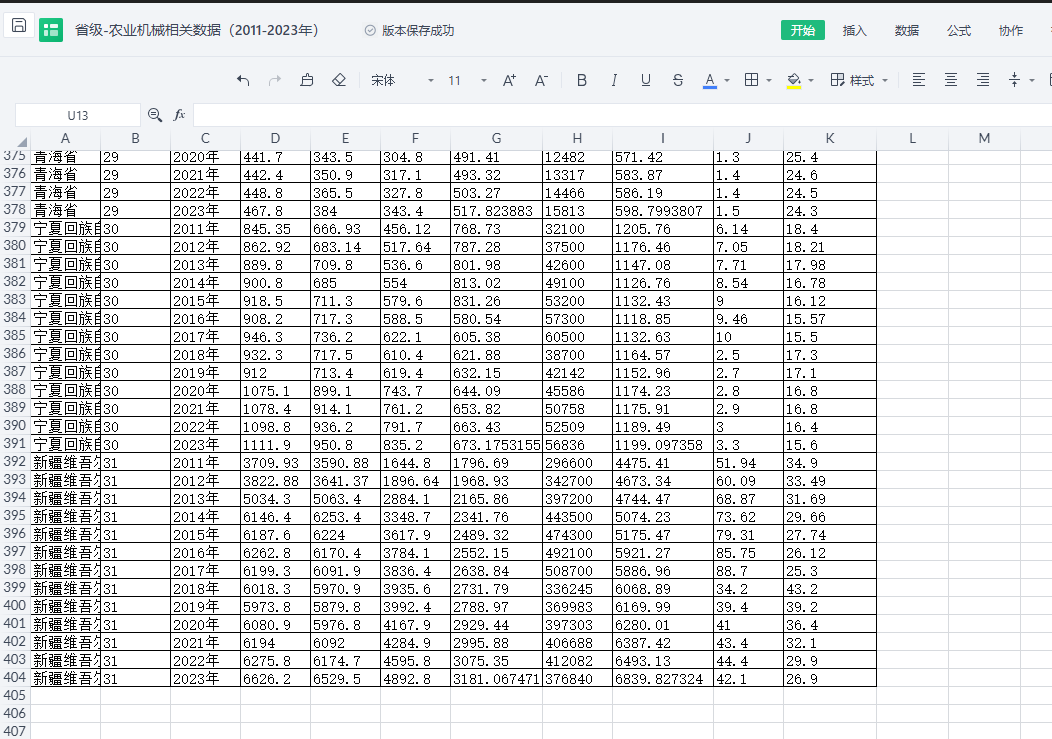Screen dimensions: 1052x739
Task: Click the document title 省级-农业机械相关数据
Action: click(197, 30)
